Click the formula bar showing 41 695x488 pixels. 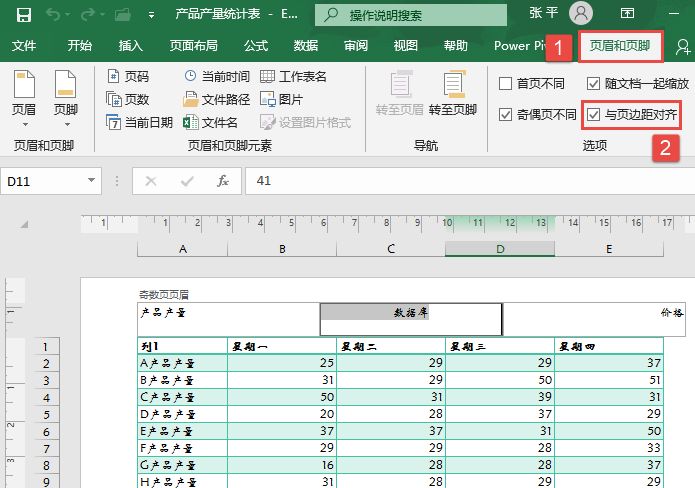tap(470, 181)
